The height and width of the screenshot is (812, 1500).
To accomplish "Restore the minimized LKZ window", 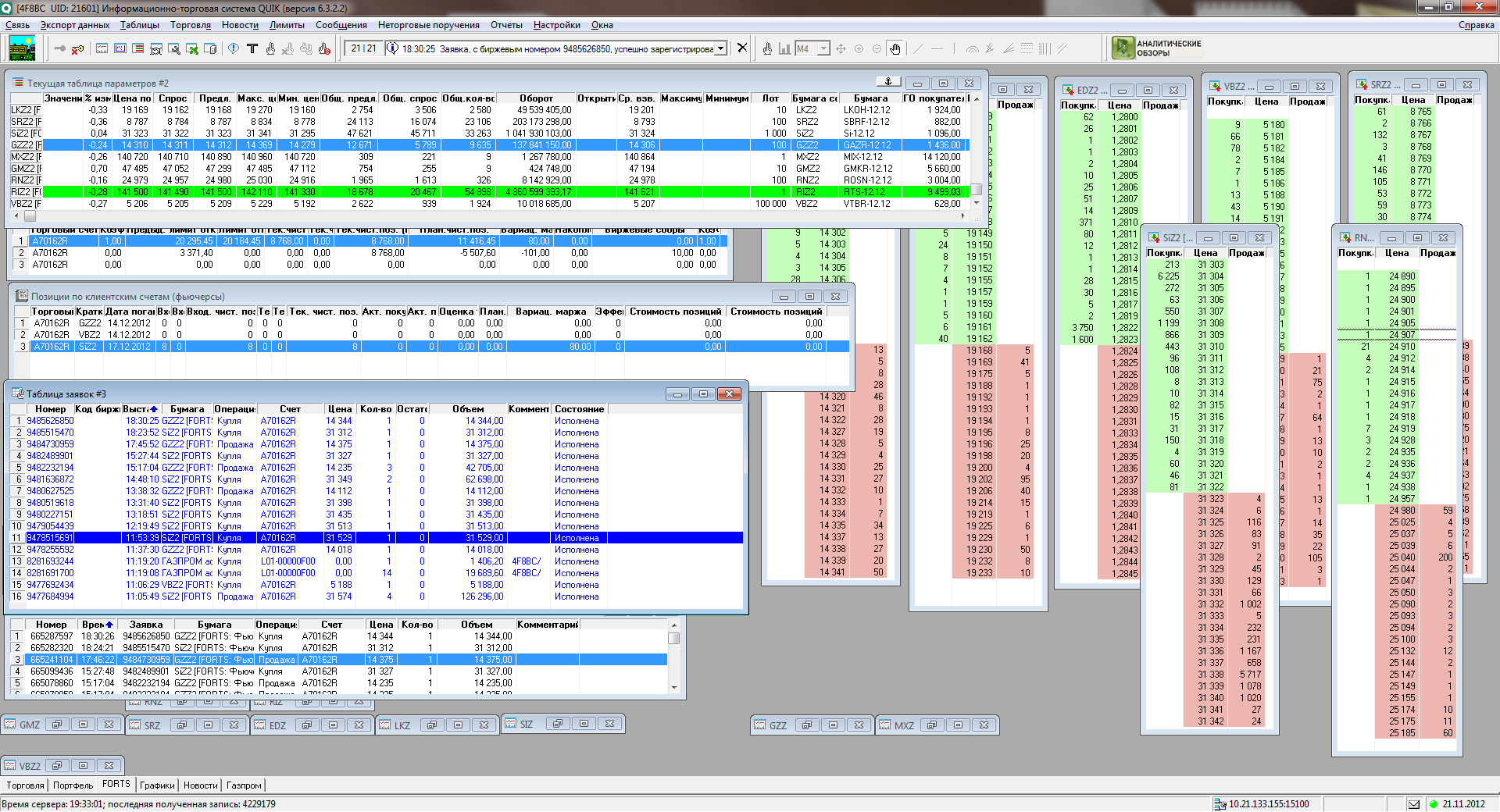I will (431, 725).
